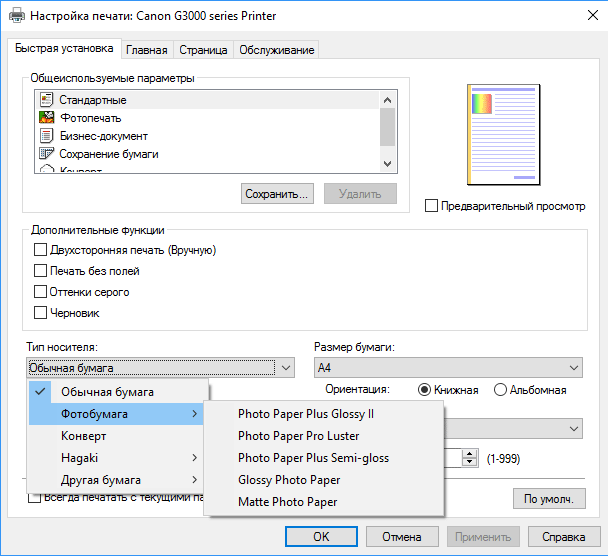This screenshot has width=608, height=556.
Task: Click the presets list scrollbar thumb
Action: tap(387, 127)
